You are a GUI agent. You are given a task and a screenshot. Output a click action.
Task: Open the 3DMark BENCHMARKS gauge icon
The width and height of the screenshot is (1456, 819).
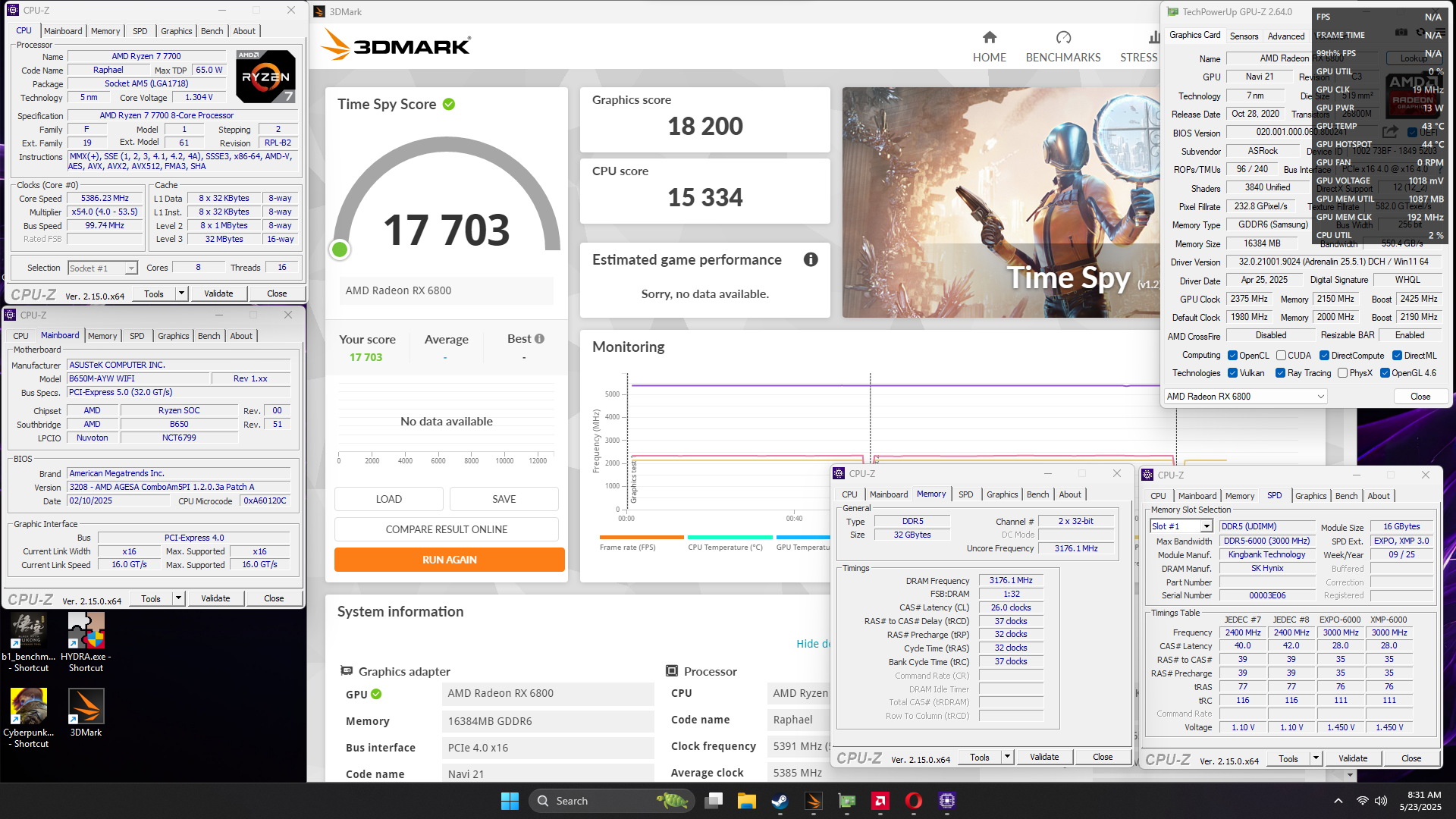[x=1063, y=37]
